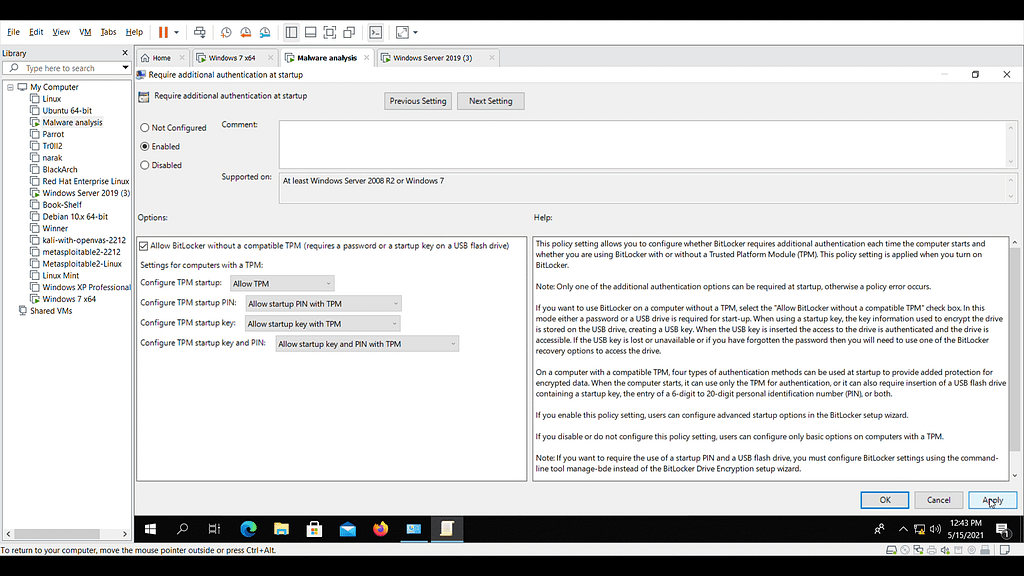Open File Explorer from the taskbar
Image resolution: width=1024 pixels, height=576 pixels.
click(x=281, y=529)
